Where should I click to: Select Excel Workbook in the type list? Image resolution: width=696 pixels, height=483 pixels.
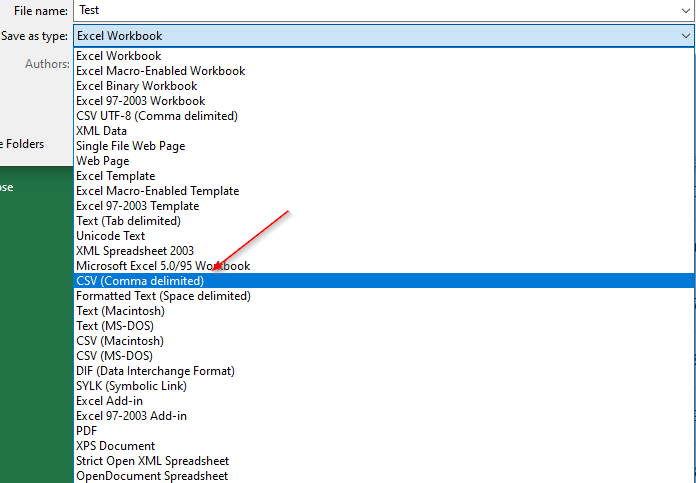click(384, 56)
